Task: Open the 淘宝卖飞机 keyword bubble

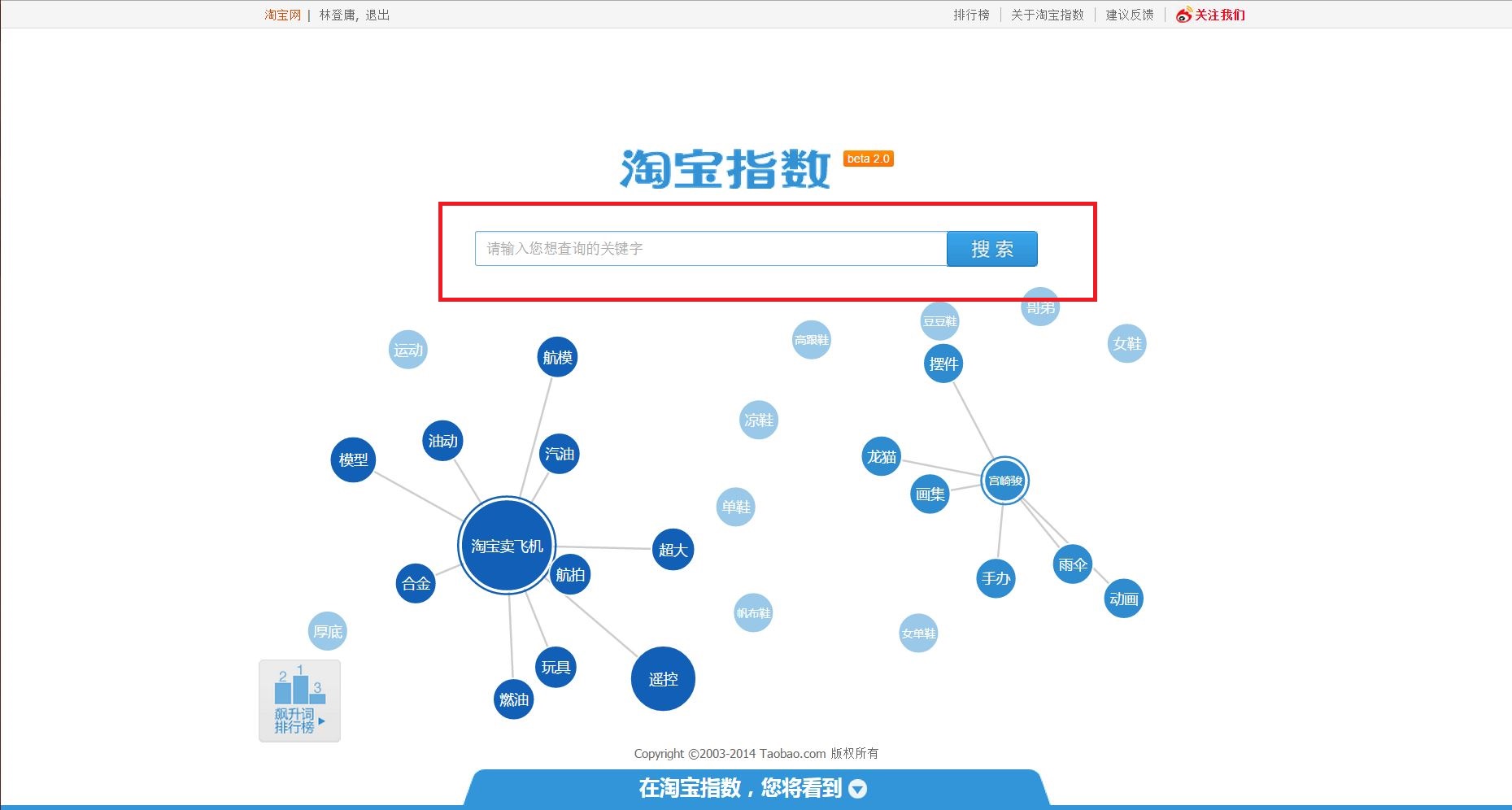Action: coord(506,547)
